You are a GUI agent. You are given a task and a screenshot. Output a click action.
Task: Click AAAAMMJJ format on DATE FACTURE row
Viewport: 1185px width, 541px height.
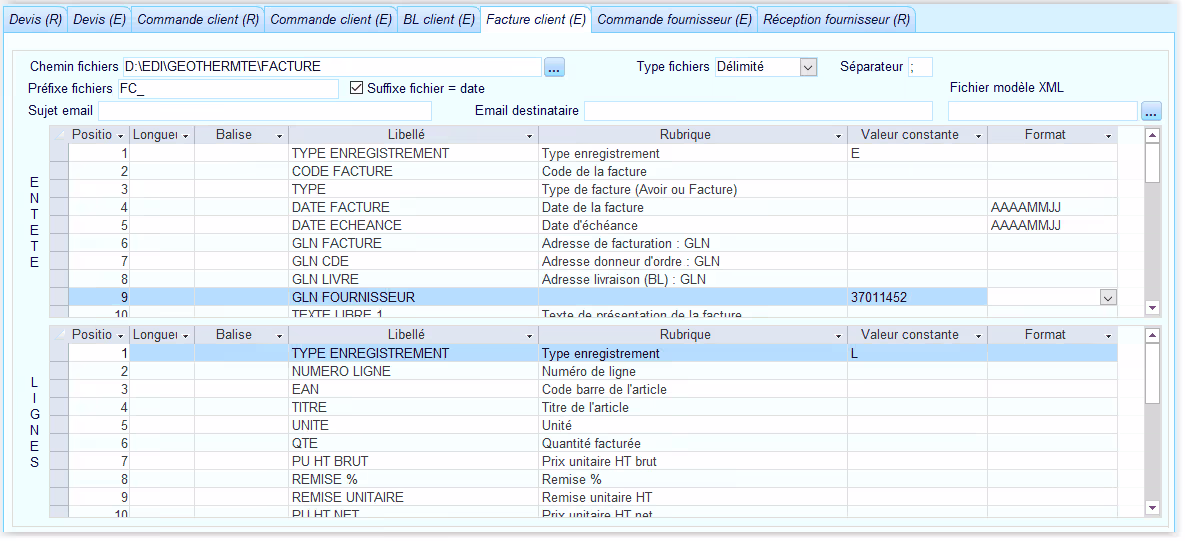pos(1052,208)
